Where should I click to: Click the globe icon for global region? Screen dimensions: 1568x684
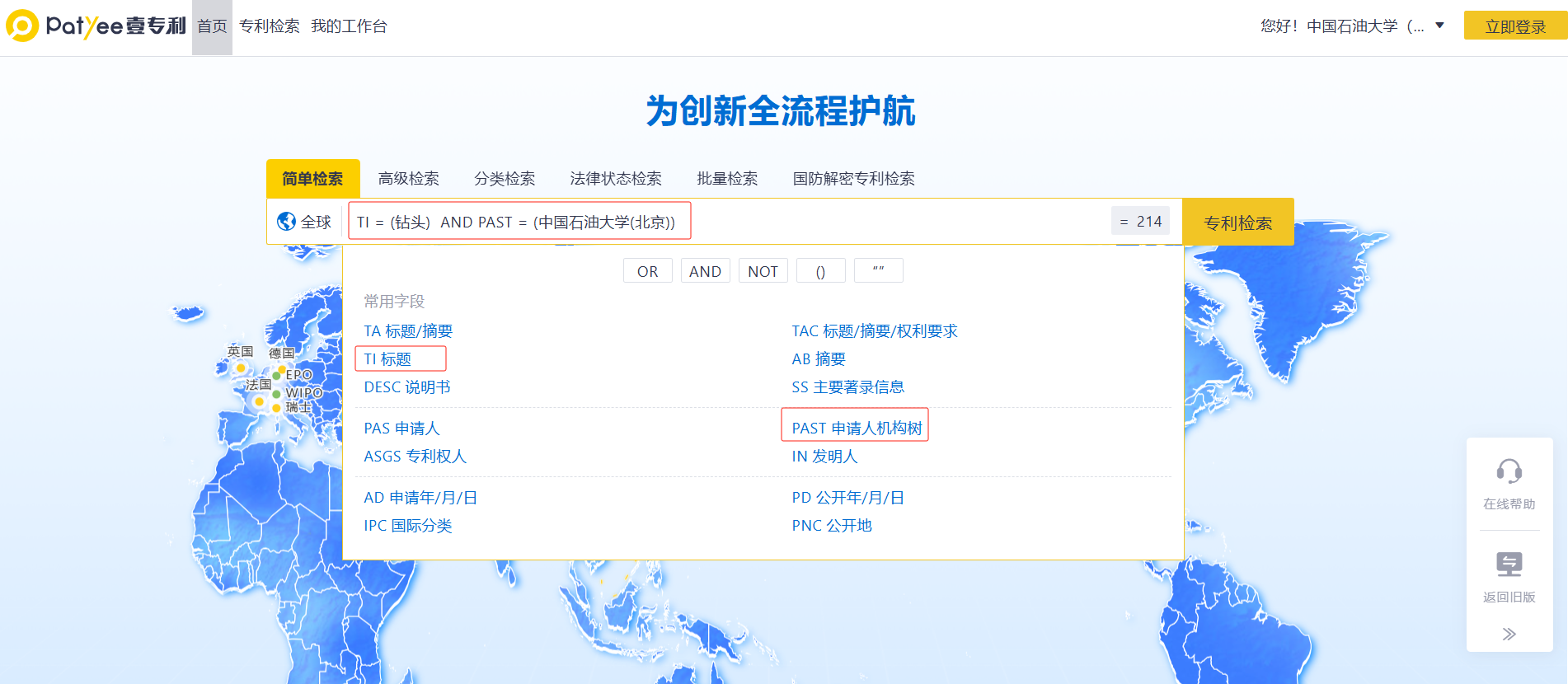[286, 222]
